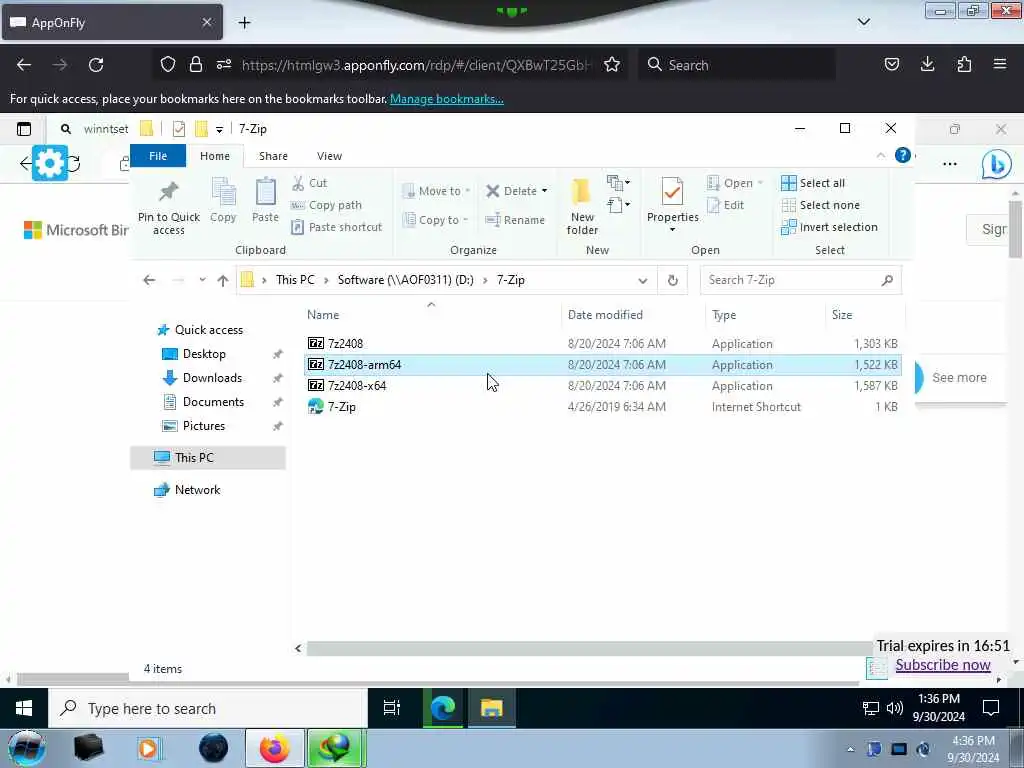Click Open in the Open group

click(735, 183)
